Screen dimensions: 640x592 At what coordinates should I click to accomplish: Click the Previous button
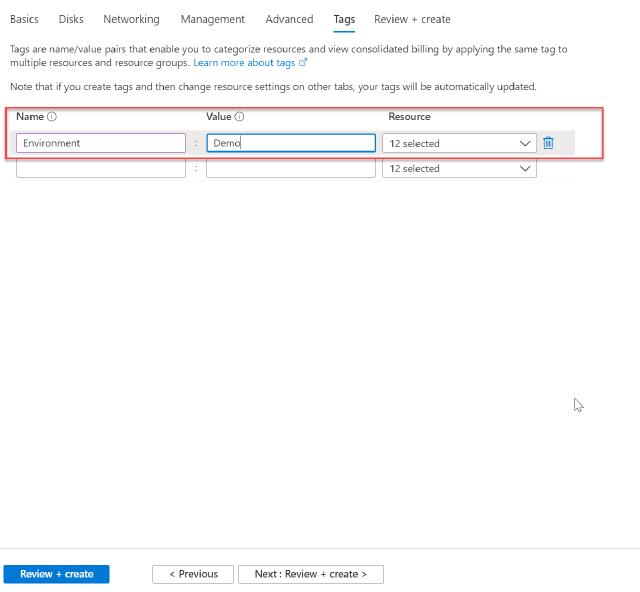pyautogui.click(x=193, y=574)
